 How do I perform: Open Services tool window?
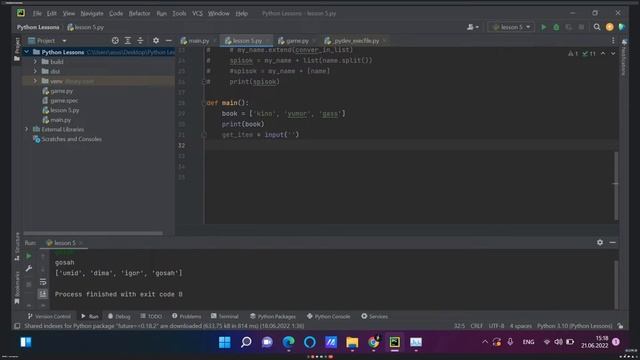tap(374, 316)
